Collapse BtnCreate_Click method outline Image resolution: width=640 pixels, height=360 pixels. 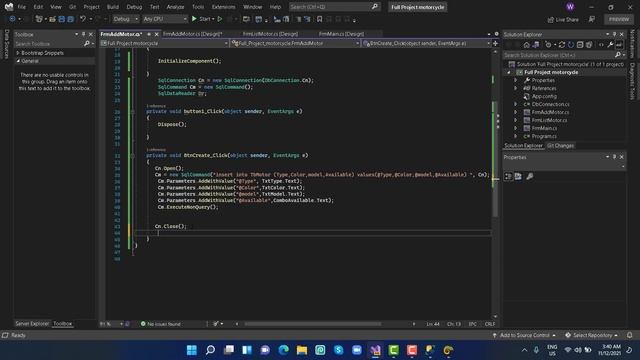132,155
